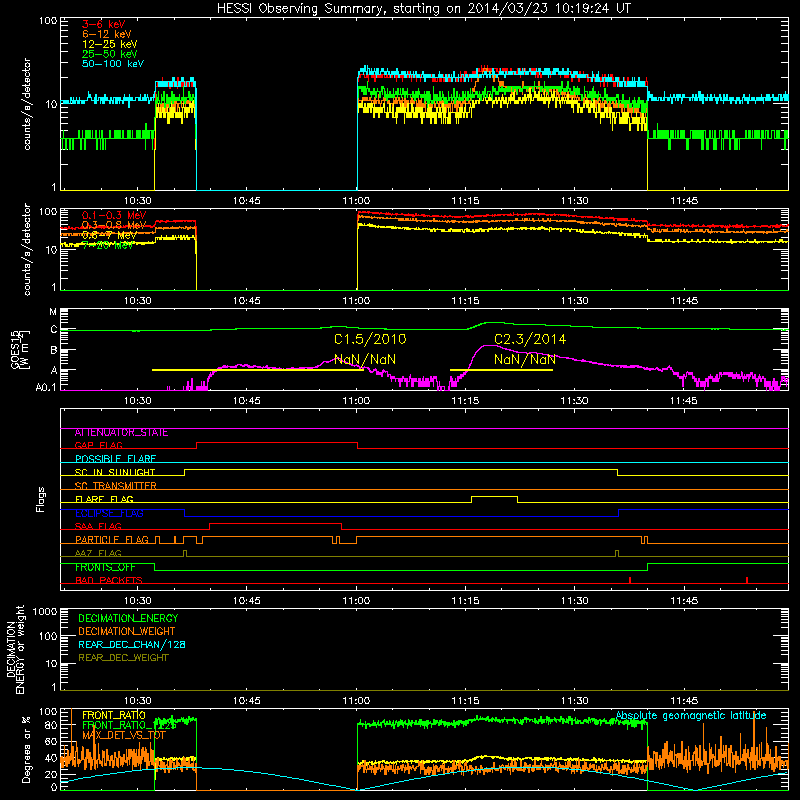Click the Absolute geomagnetic latitude label

click(691, 716)
